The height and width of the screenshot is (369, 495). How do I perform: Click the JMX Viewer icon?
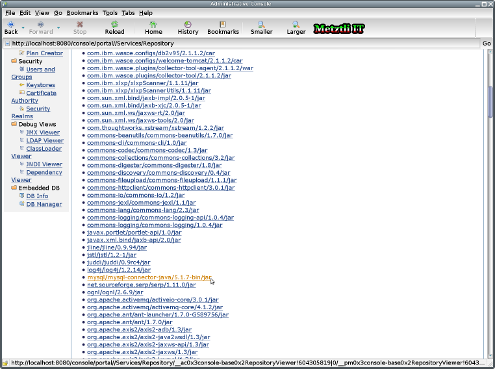(22, 132)
